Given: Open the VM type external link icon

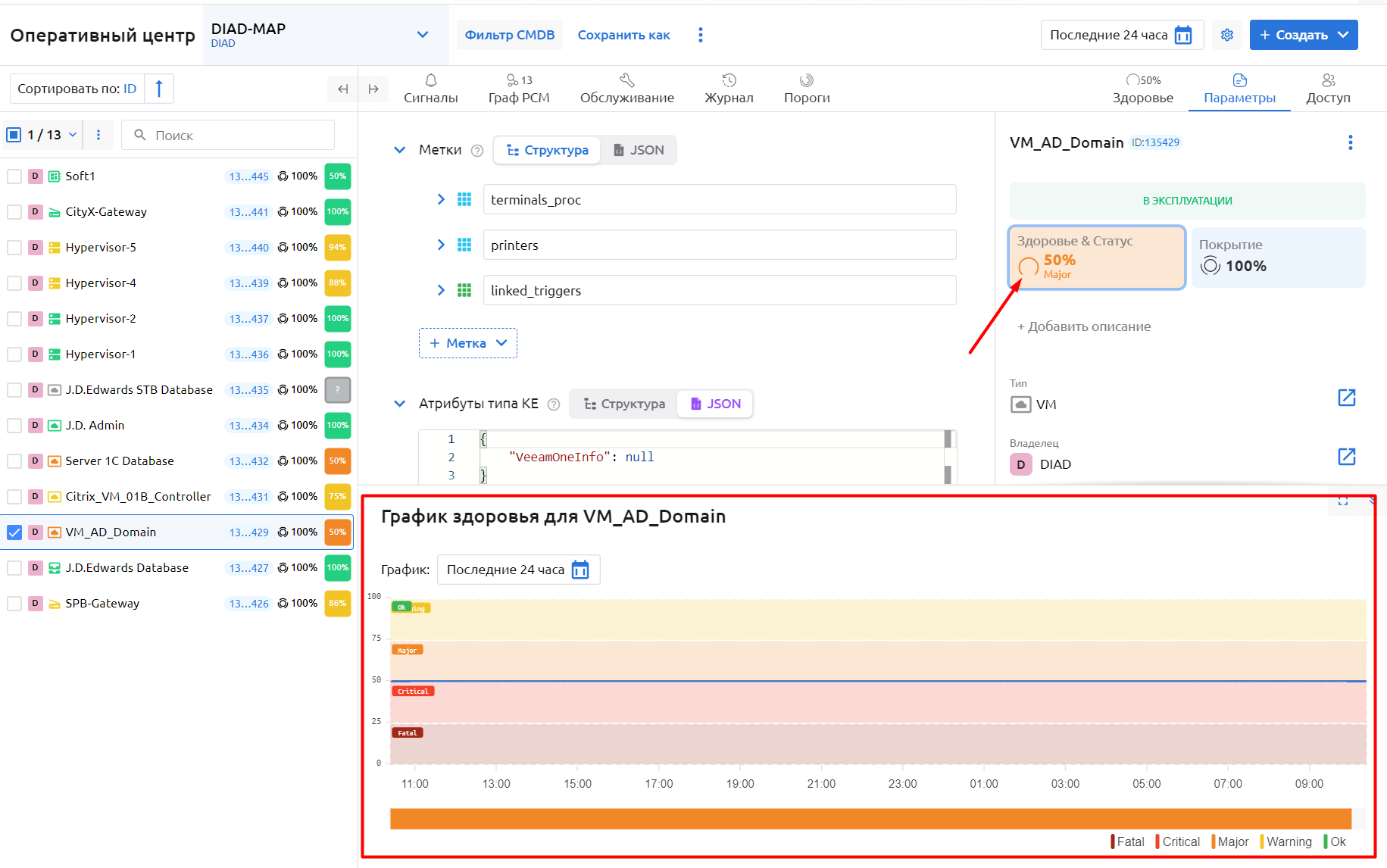Looking at the screenshot, I should coord(1346,398).
